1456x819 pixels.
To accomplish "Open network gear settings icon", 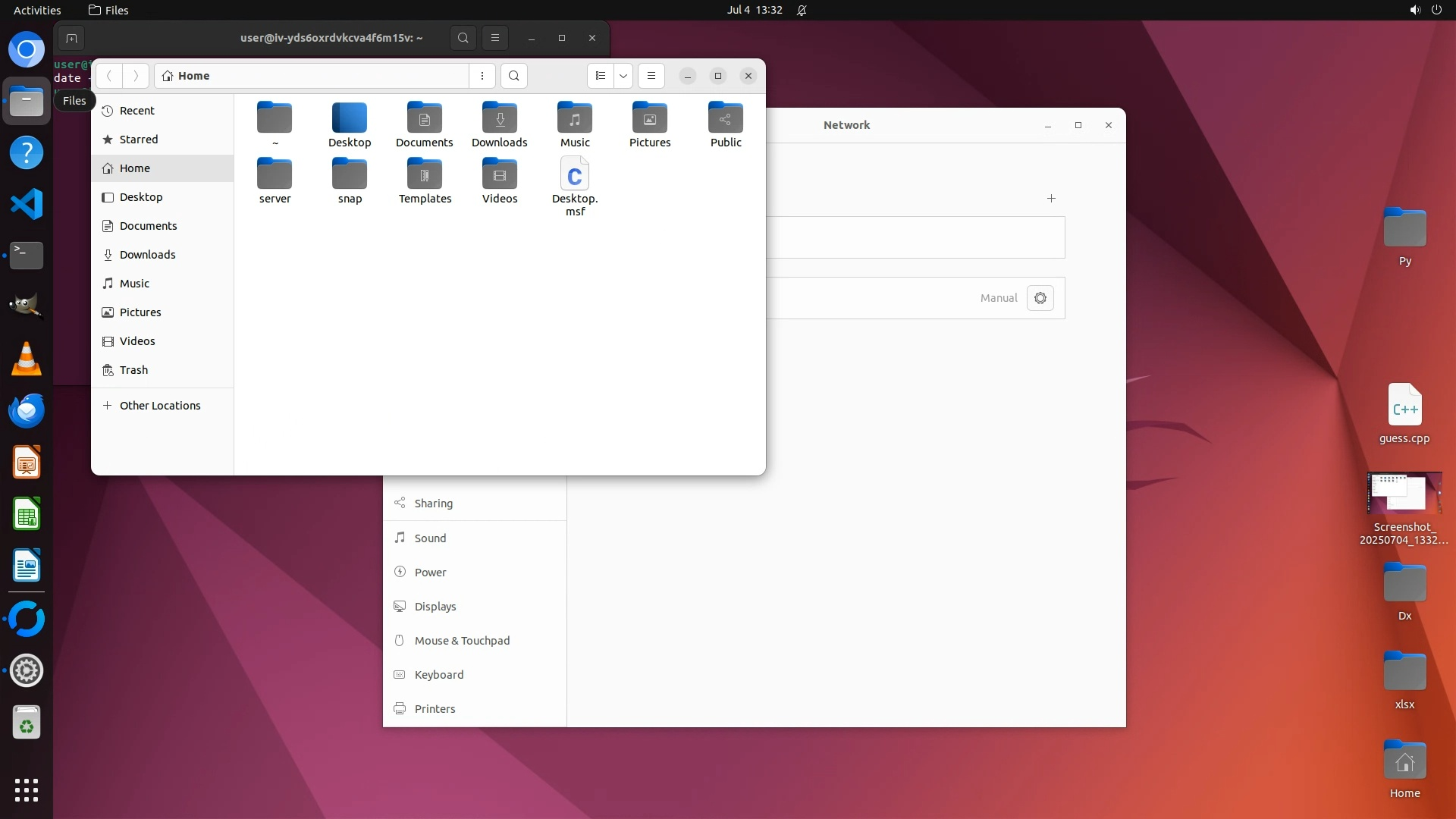I will [x=1040, y=298].
